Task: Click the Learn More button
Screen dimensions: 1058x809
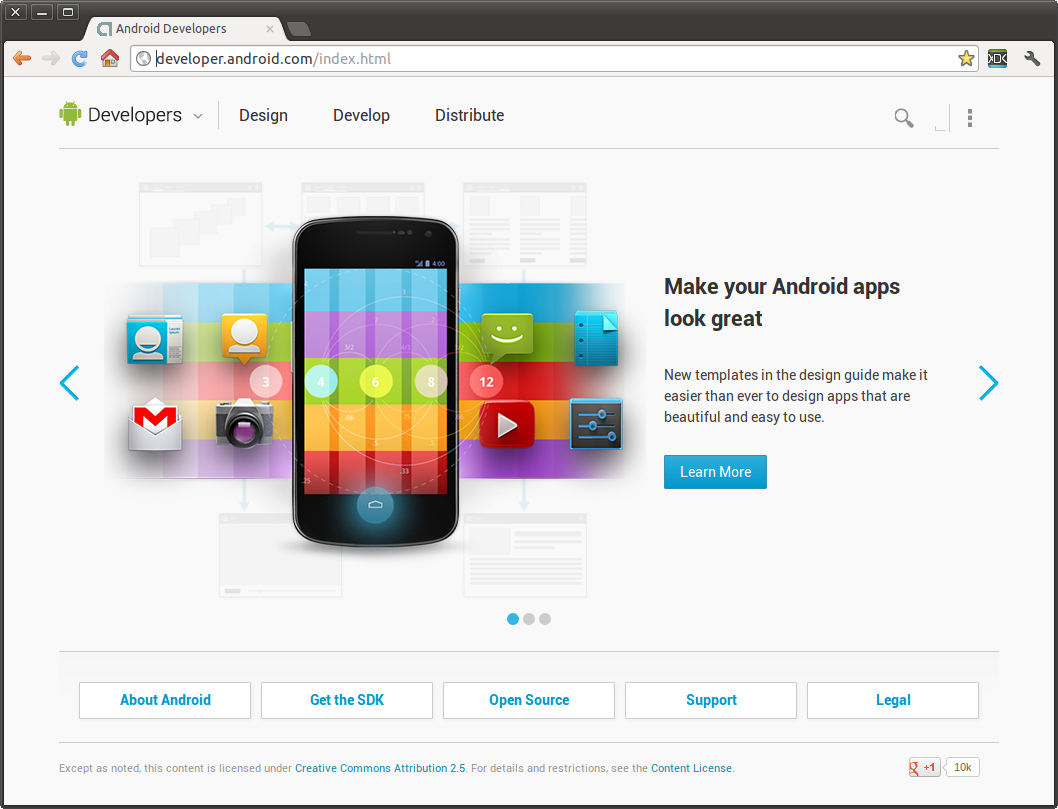Action: pos(715,472)
